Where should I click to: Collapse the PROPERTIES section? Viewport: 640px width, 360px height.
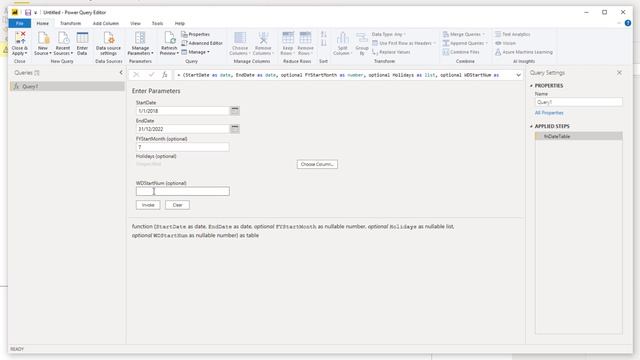click(x=531, y=86)
